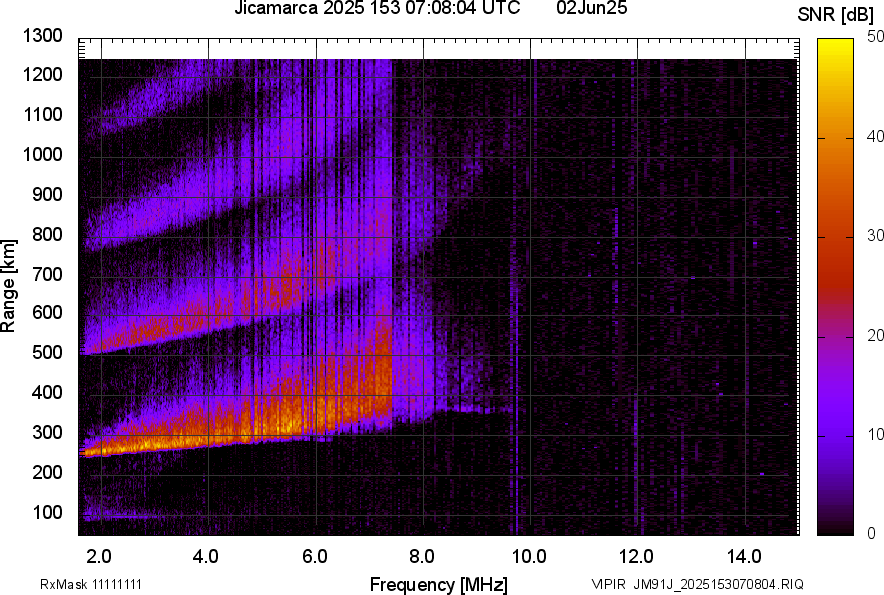Click the frequency tick label '10.0'
Image resolution: width=884 pixels, height=595 pixels.
click(529, 557)
